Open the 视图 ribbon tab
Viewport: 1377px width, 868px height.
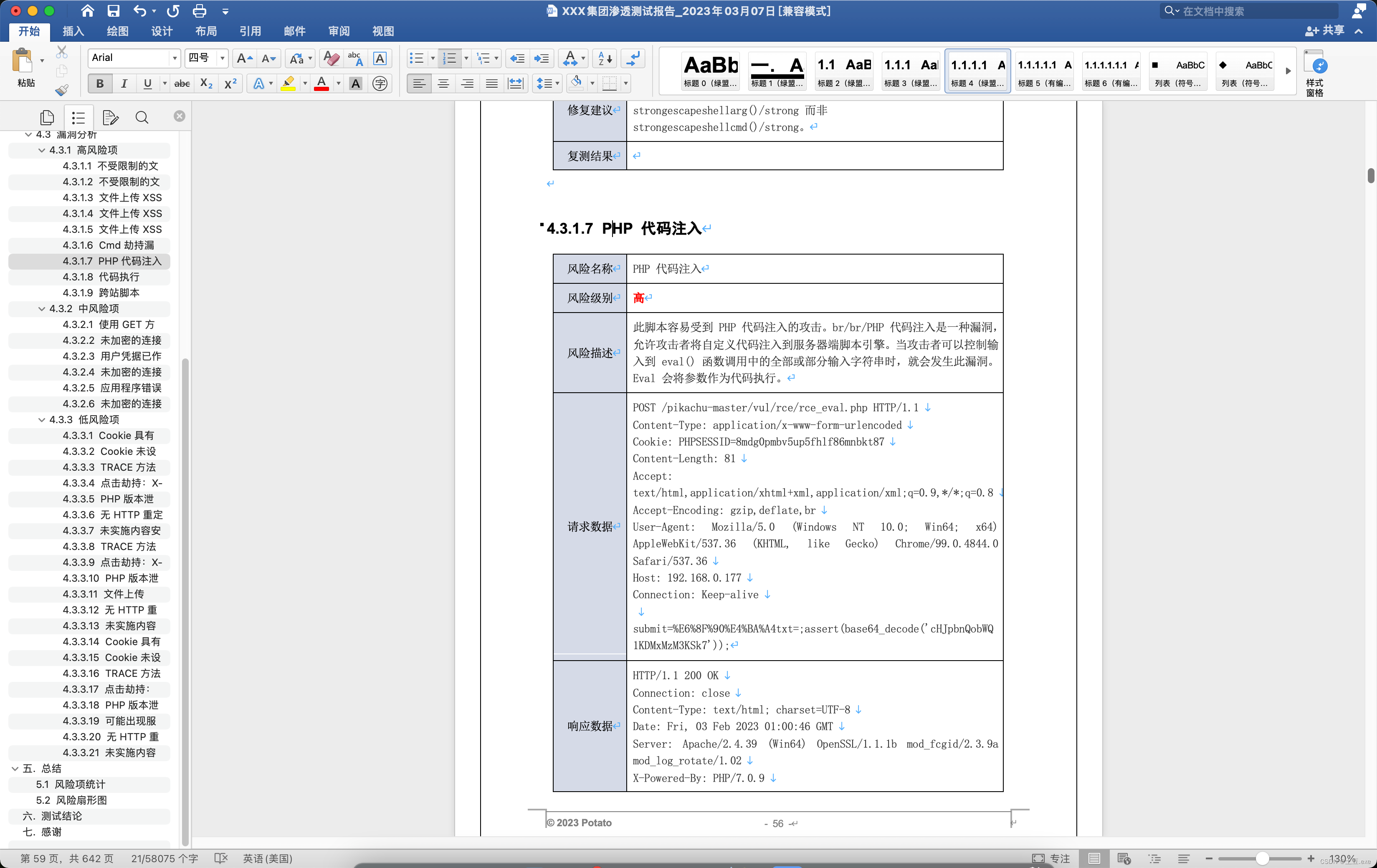pos(383,31)
